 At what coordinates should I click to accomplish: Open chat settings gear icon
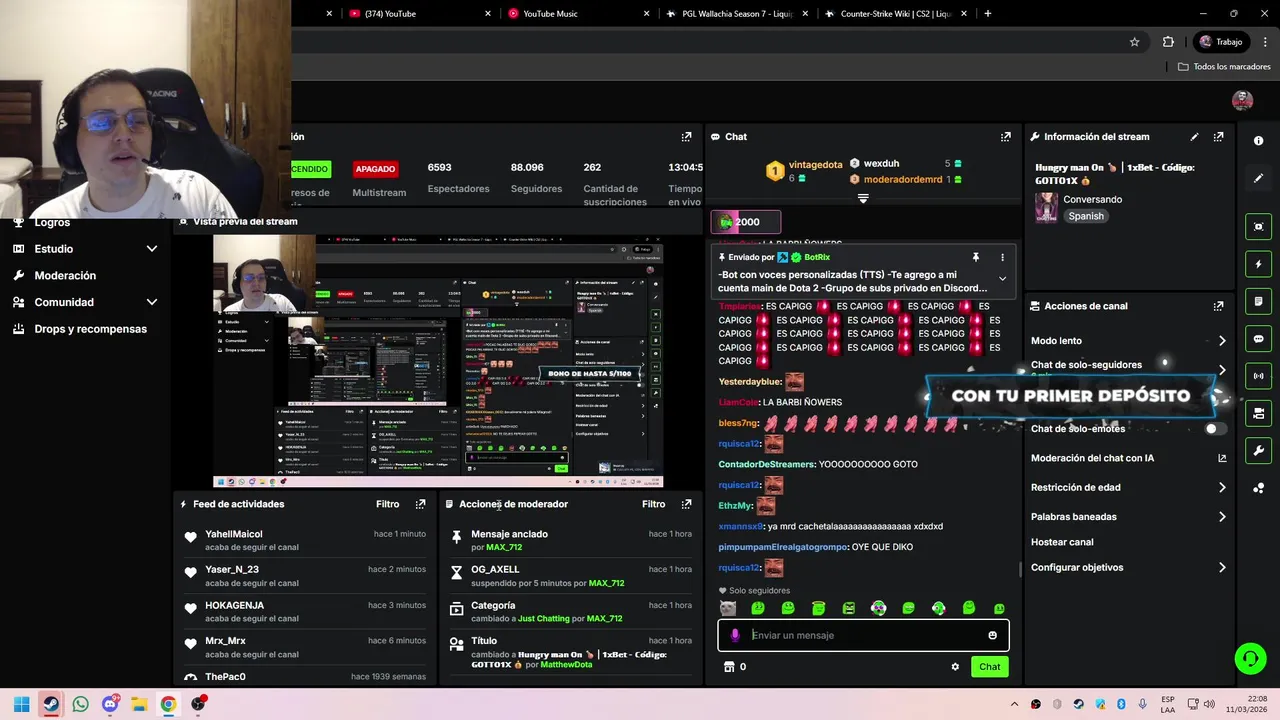click(x=955, y=667)
